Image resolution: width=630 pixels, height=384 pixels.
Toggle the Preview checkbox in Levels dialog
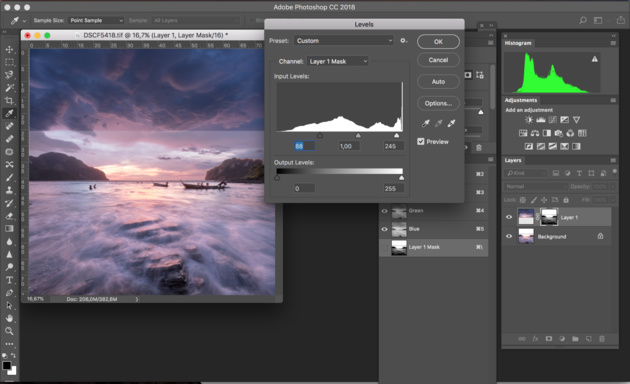(421, 141)
